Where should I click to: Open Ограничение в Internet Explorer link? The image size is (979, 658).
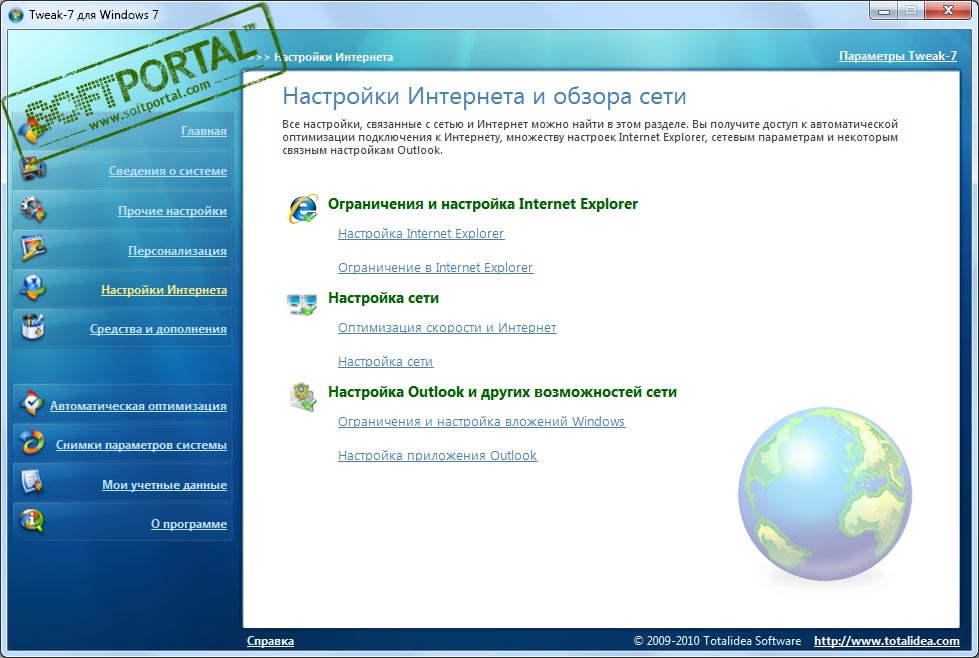(x=435, y=268)
